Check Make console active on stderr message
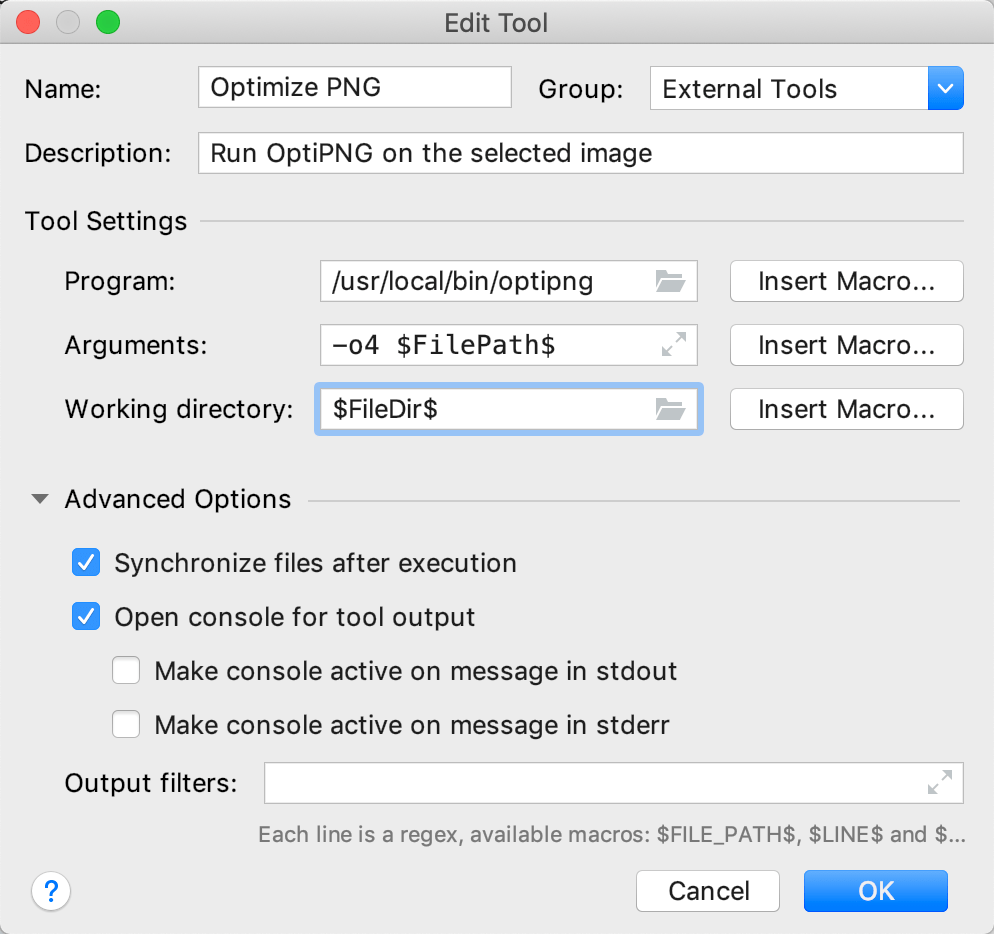 [x=126, y=724]
